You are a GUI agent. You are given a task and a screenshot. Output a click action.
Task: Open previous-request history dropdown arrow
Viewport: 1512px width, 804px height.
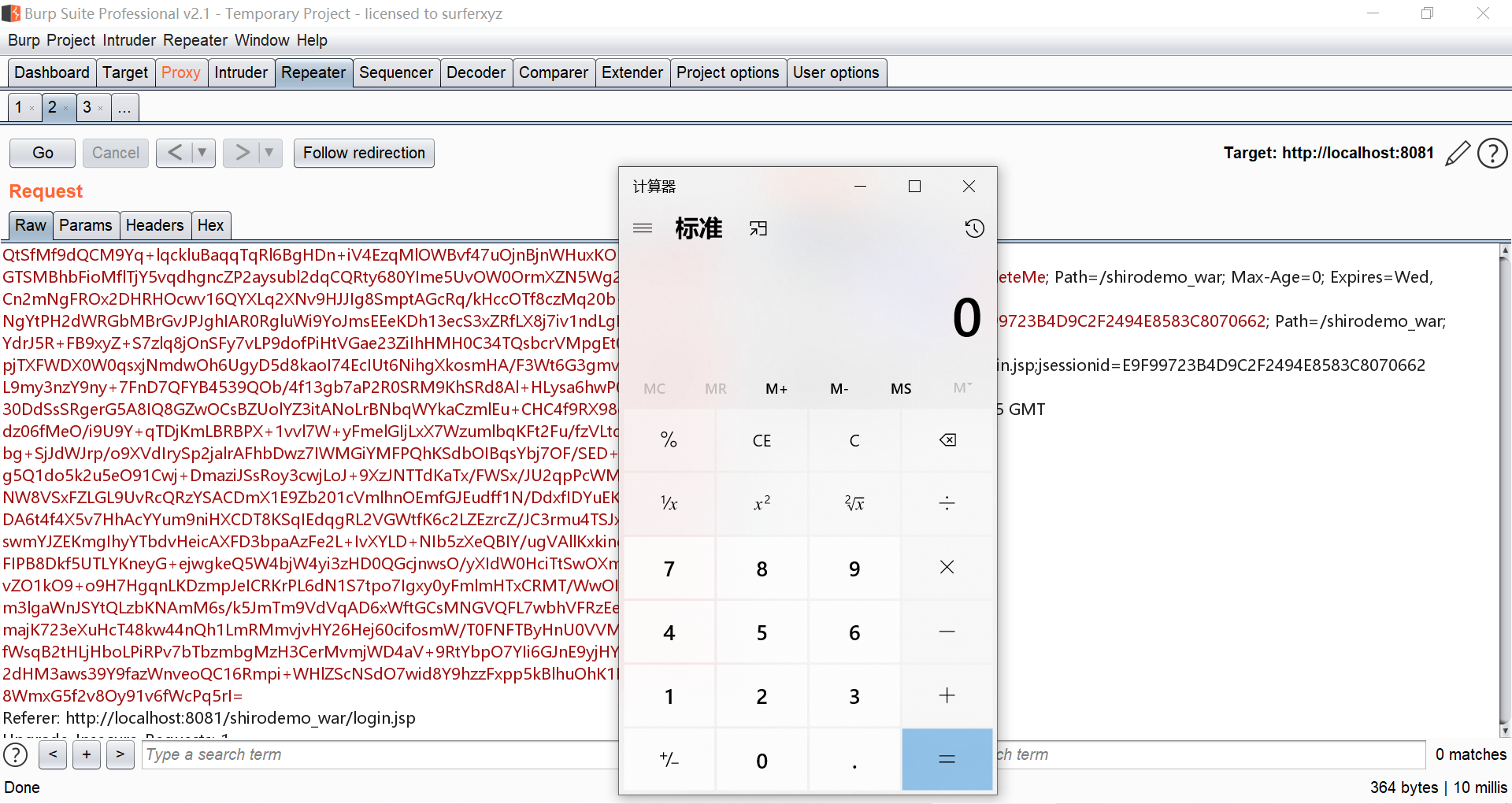tap(202, 153)
